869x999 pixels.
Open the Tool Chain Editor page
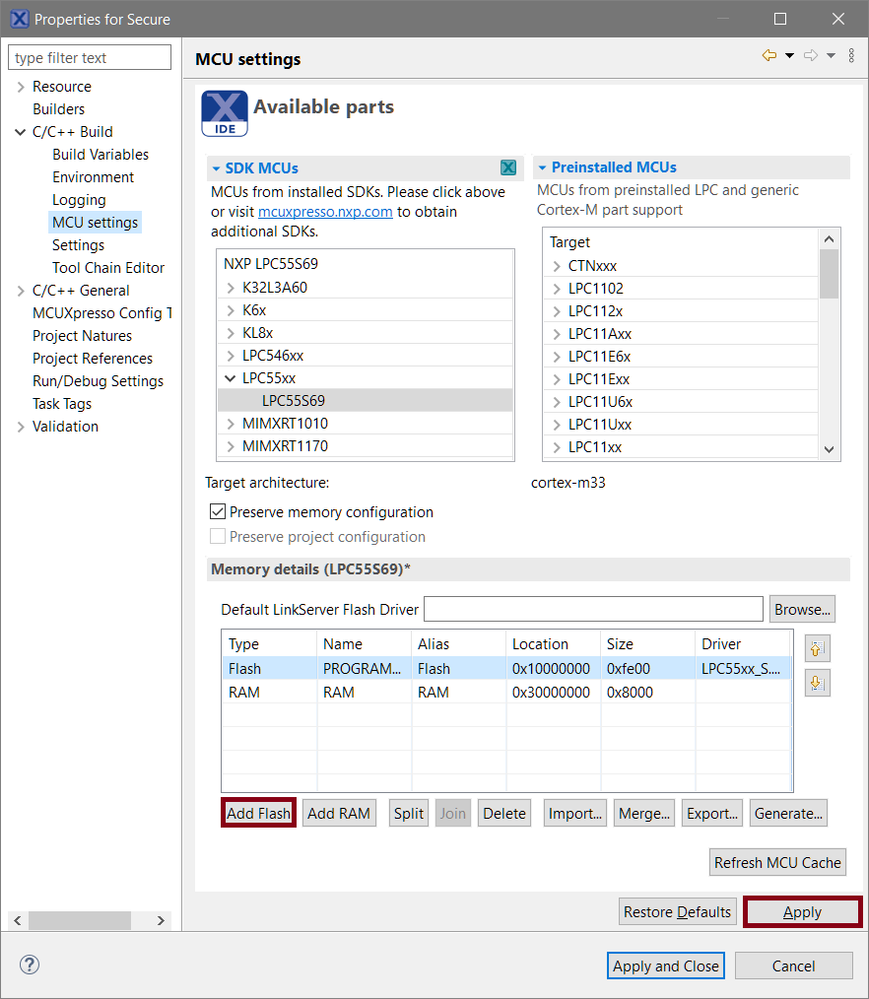click(x=108, y=268)
